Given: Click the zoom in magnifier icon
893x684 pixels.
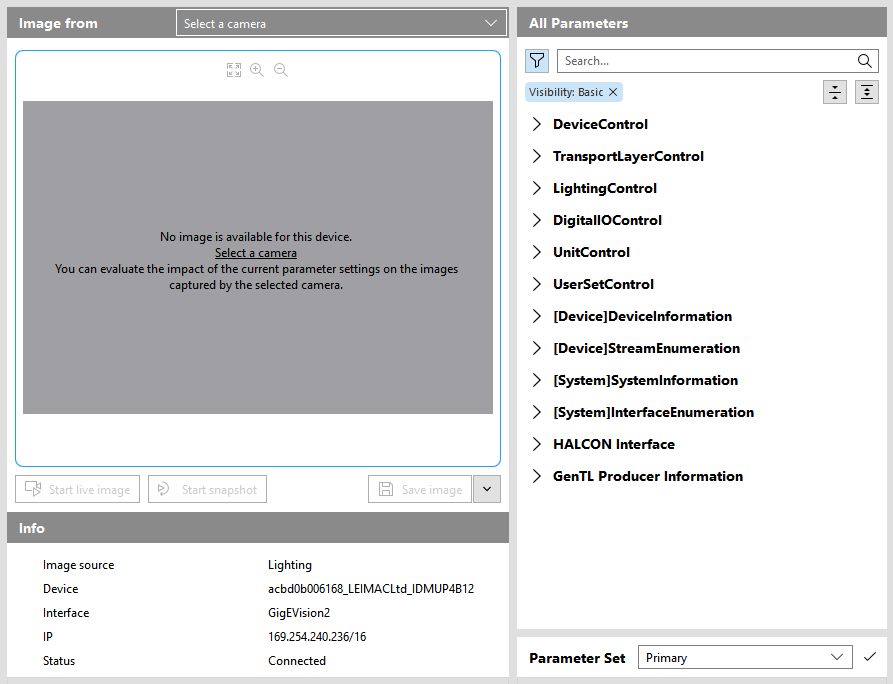Looking at the screenshot, I should click(257, 70).
